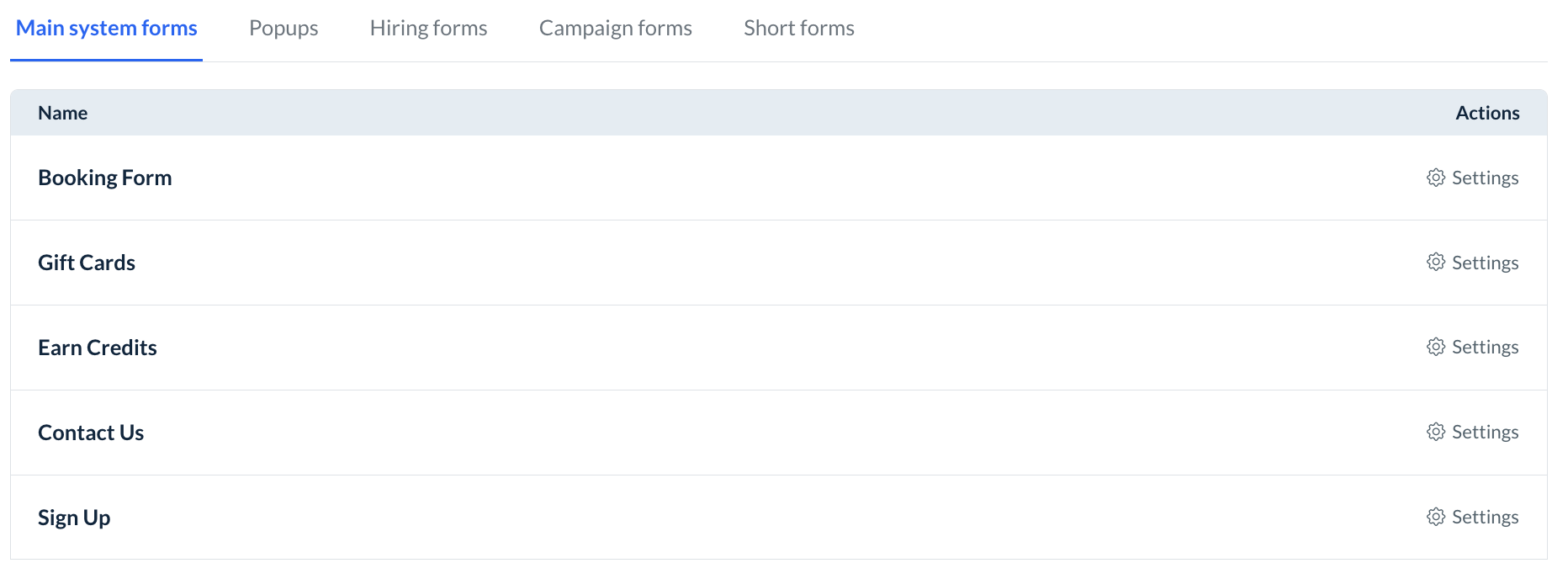Screen dimensions: 1568x579
Task: Select the Main system forms tab
Action: [x=107, y=29]
